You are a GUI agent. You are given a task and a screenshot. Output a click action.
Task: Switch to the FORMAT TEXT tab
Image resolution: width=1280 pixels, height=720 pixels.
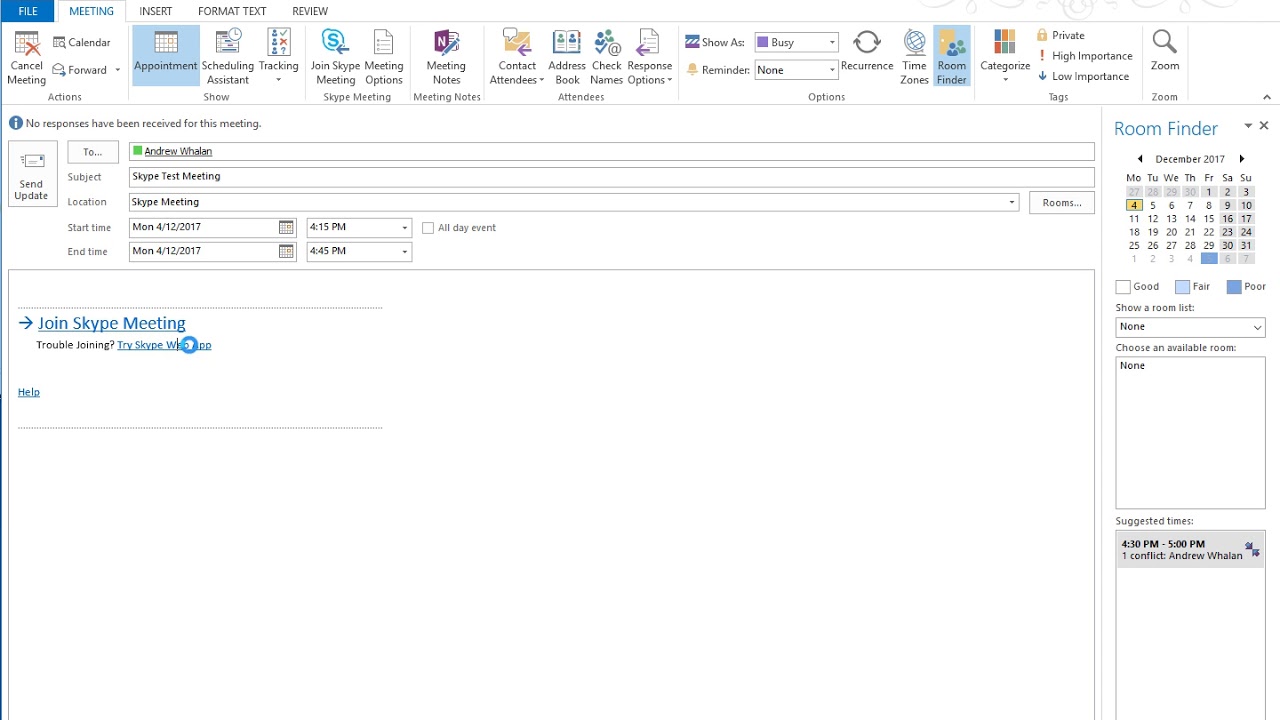232,11
